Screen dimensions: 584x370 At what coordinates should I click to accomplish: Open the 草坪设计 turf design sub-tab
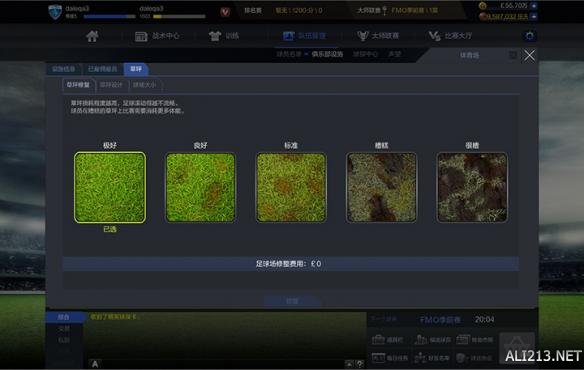click(111, 85)
